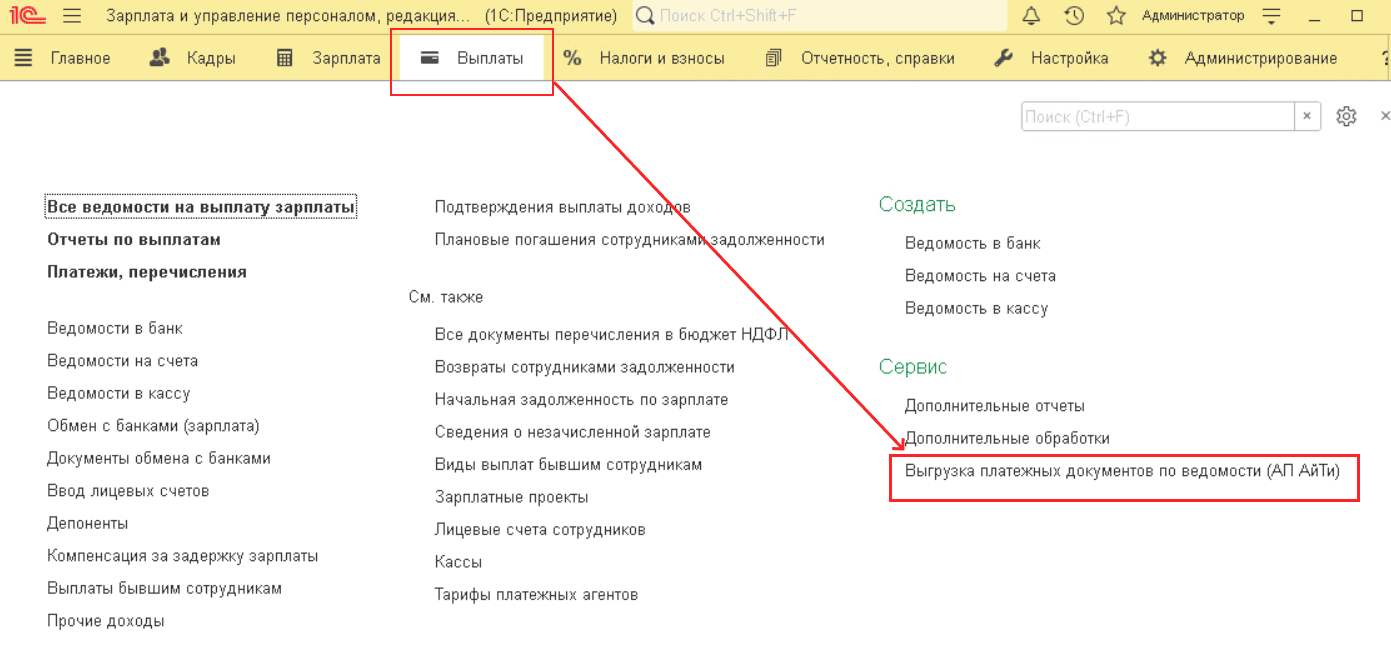This screenshot has height=669, width=1391.
Task: Open the service settings lines icon
Action: coord(1272,16)
